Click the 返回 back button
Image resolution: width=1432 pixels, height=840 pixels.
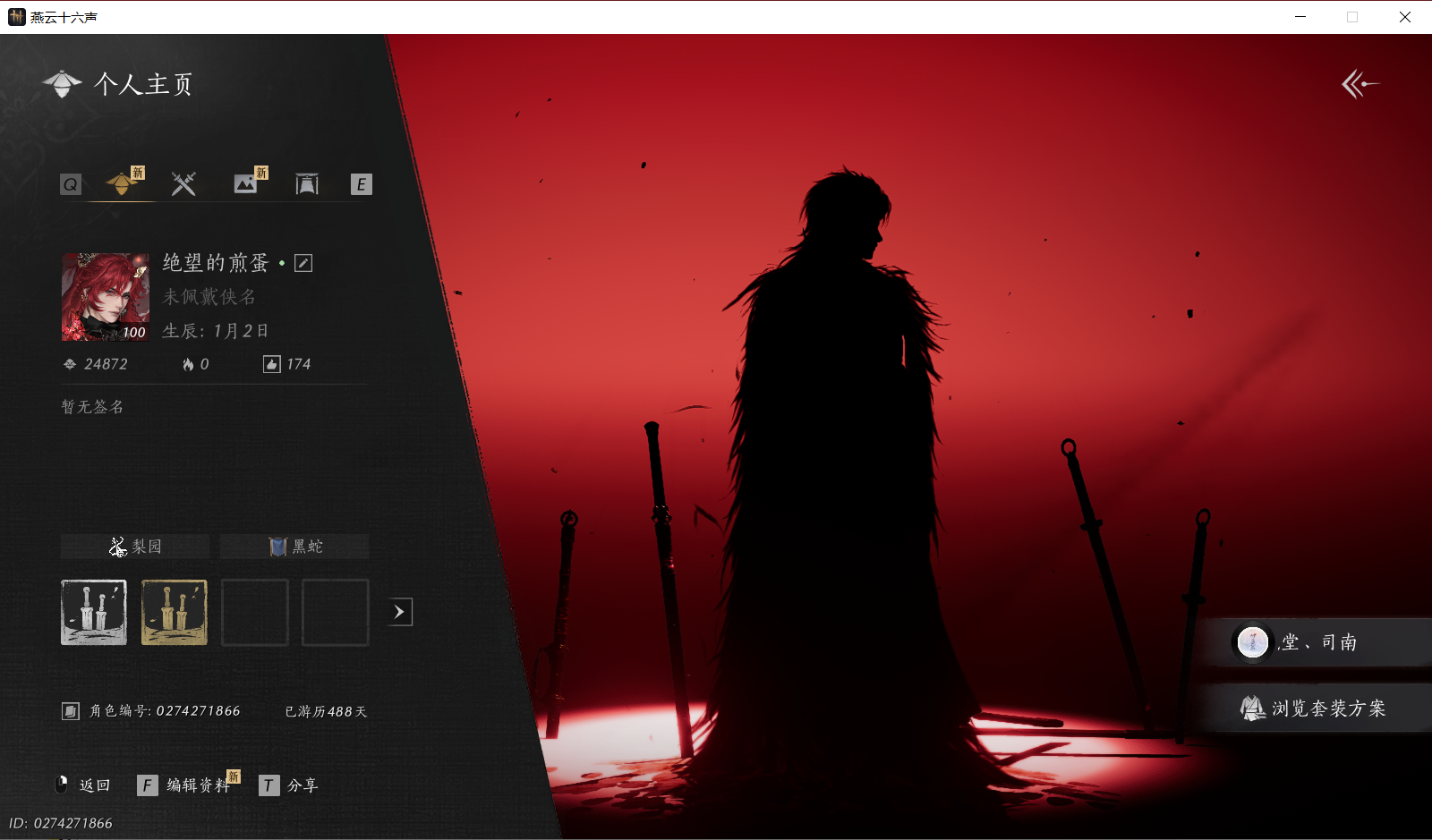(84, 785)
